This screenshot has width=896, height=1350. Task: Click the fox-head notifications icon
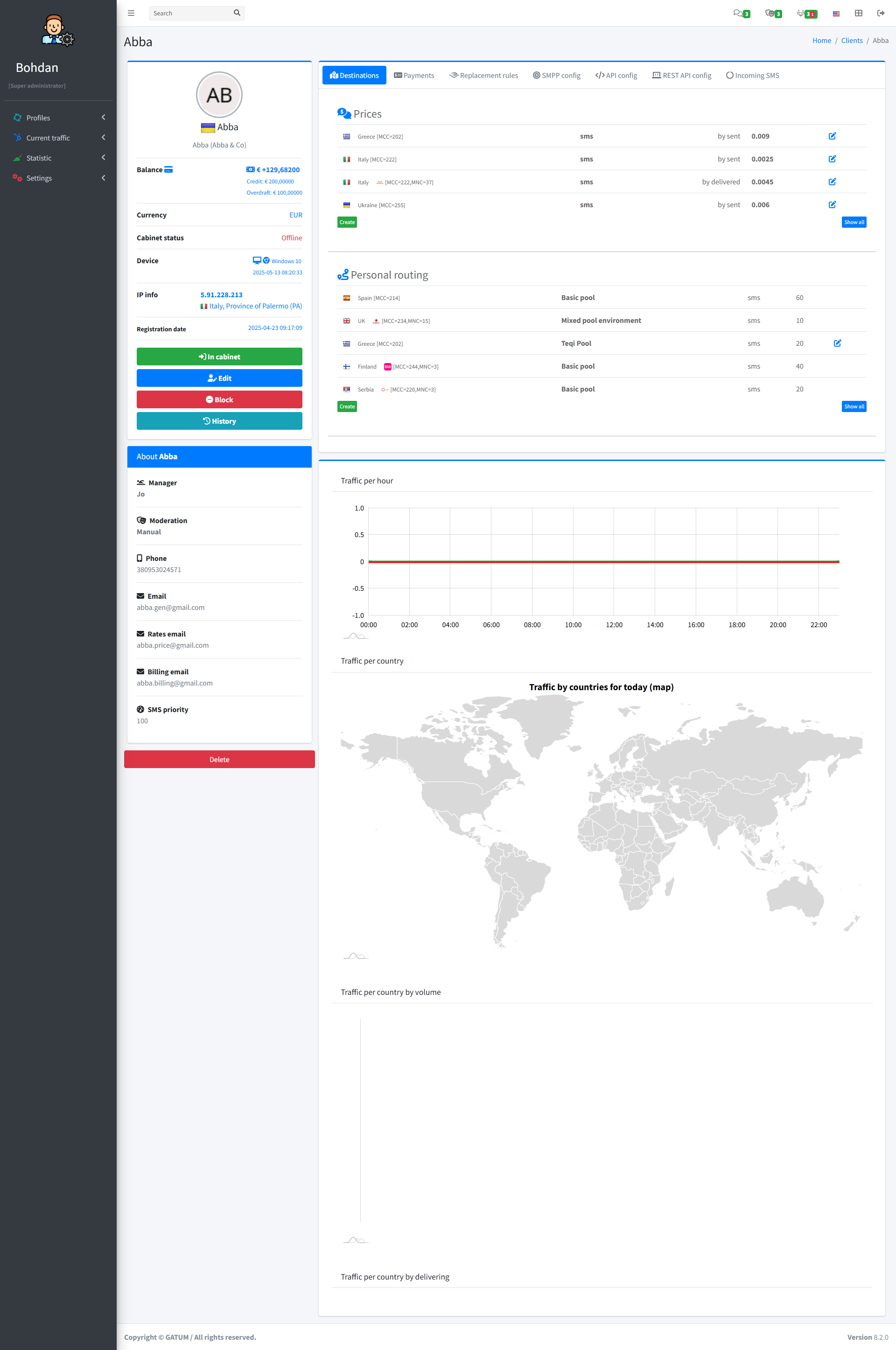802,13
